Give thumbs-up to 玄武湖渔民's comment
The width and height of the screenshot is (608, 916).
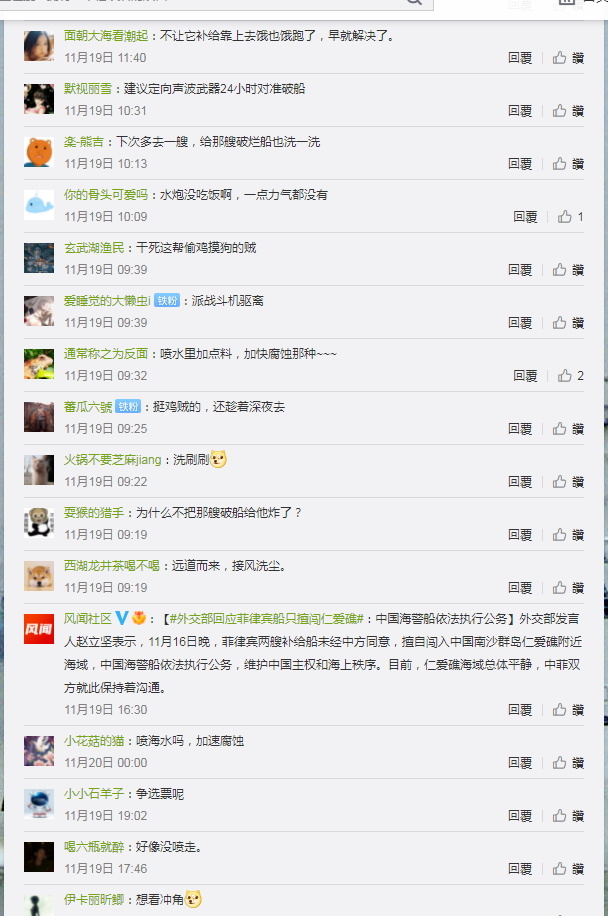[x=568, y=270]
